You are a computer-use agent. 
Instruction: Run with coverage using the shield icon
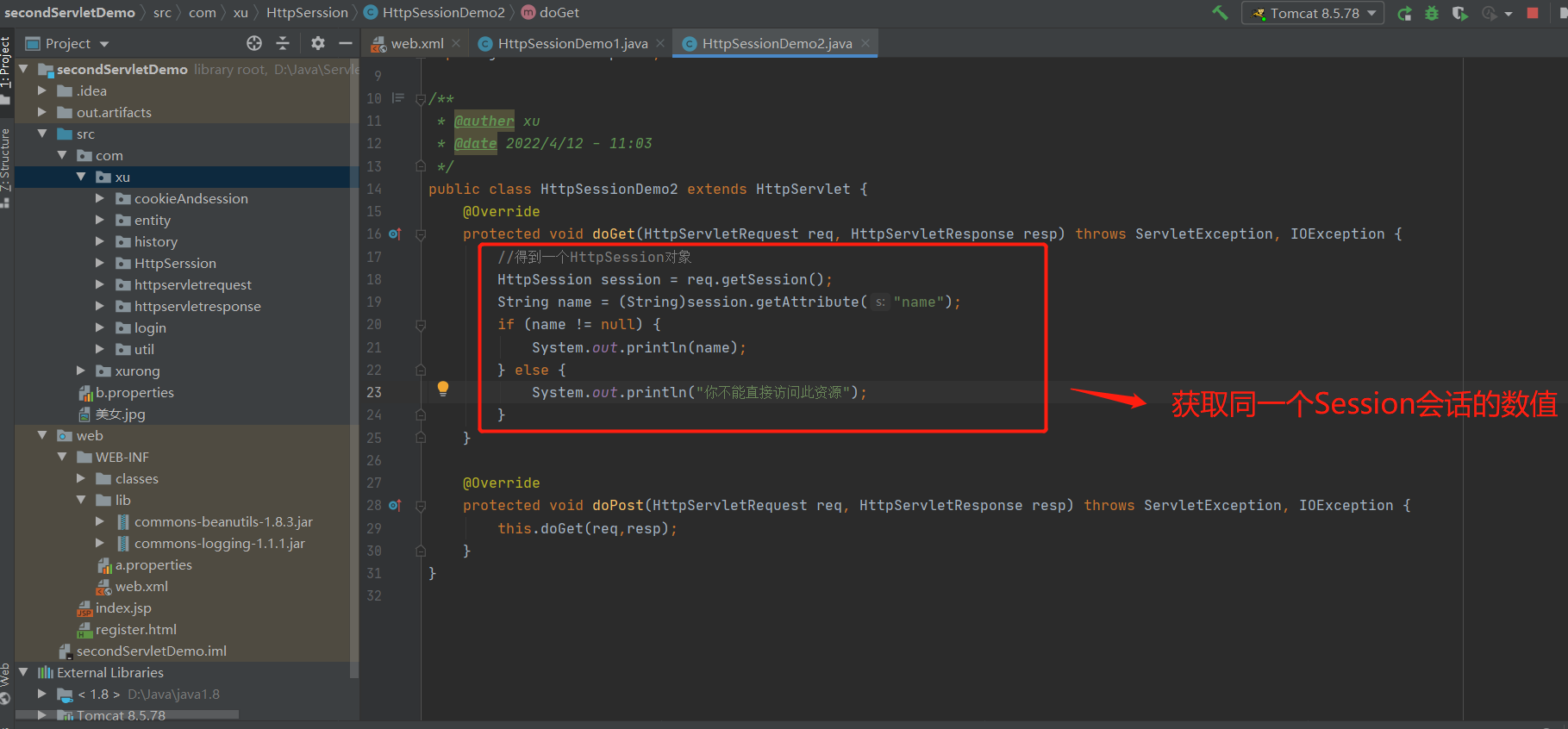(x=1459, y=13)
